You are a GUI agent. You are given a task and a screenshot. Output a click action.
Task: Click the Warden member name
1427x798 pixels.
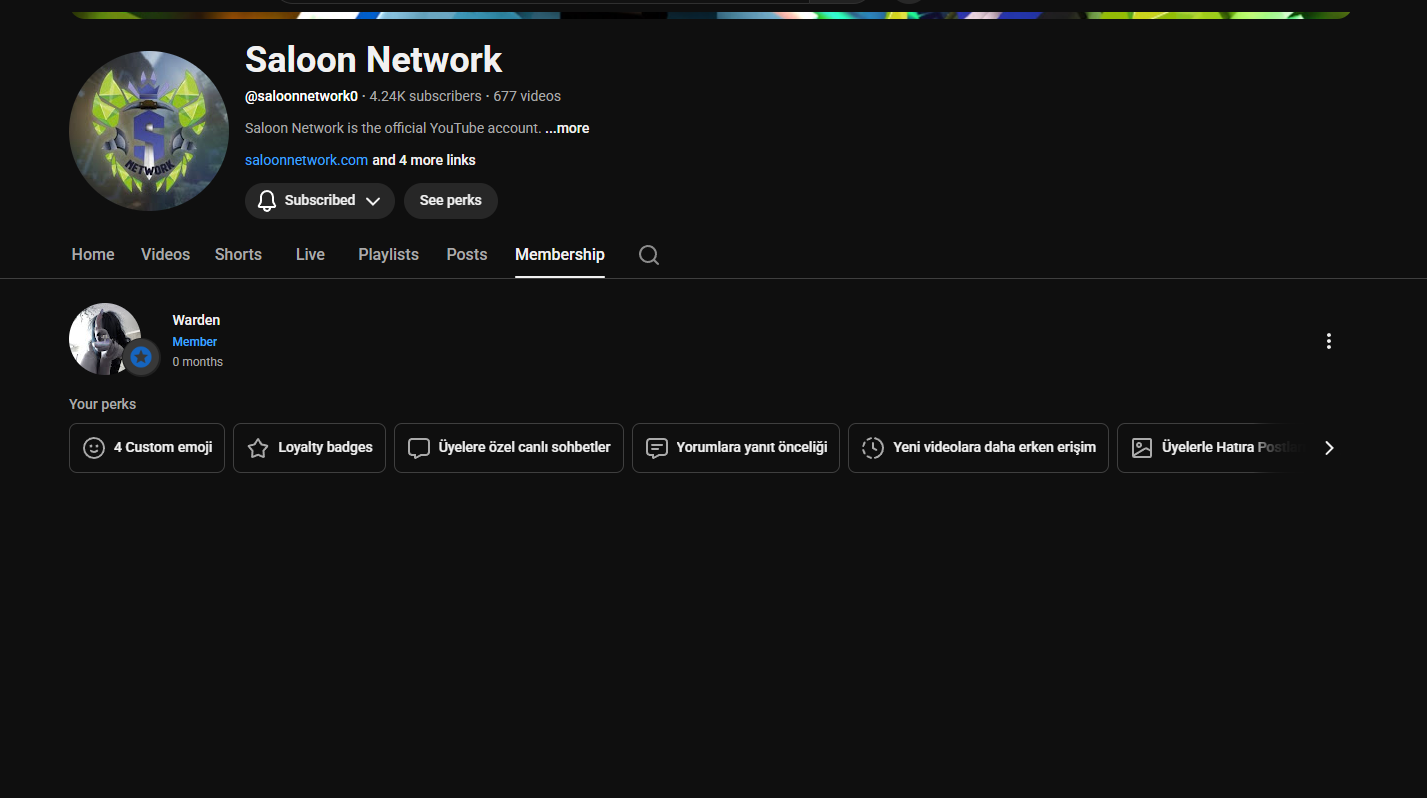(196, 320)
